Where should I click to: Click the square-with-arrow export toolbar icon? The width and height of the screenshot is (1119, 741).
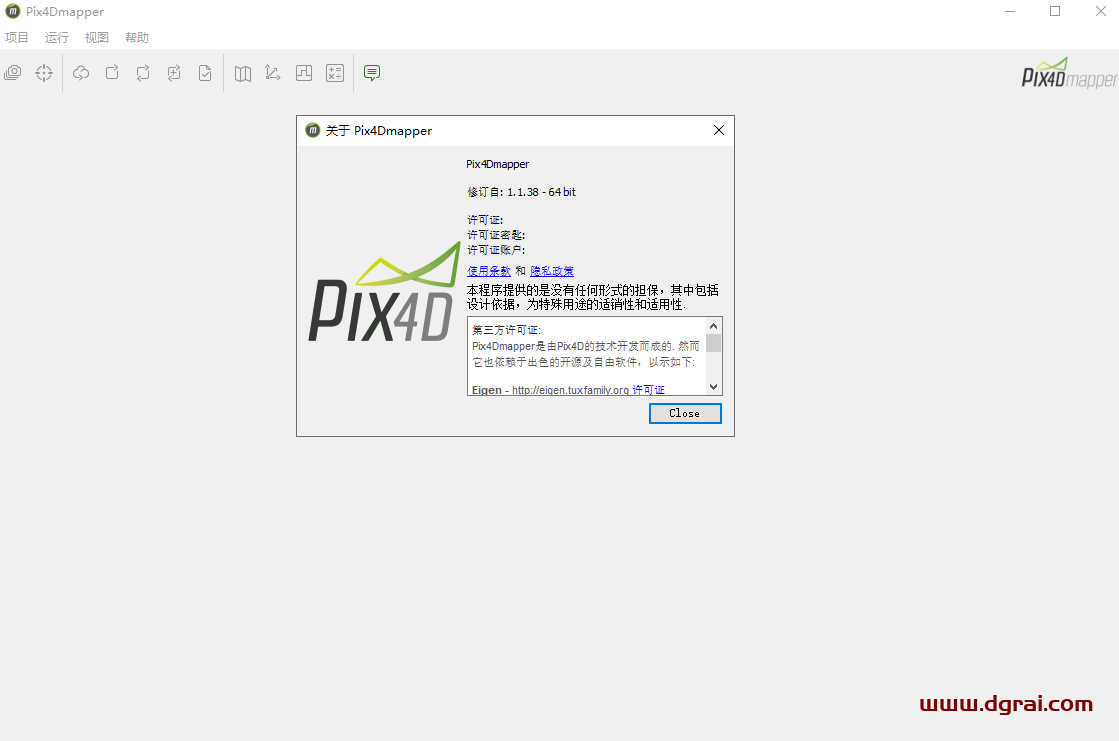[112, 73]
